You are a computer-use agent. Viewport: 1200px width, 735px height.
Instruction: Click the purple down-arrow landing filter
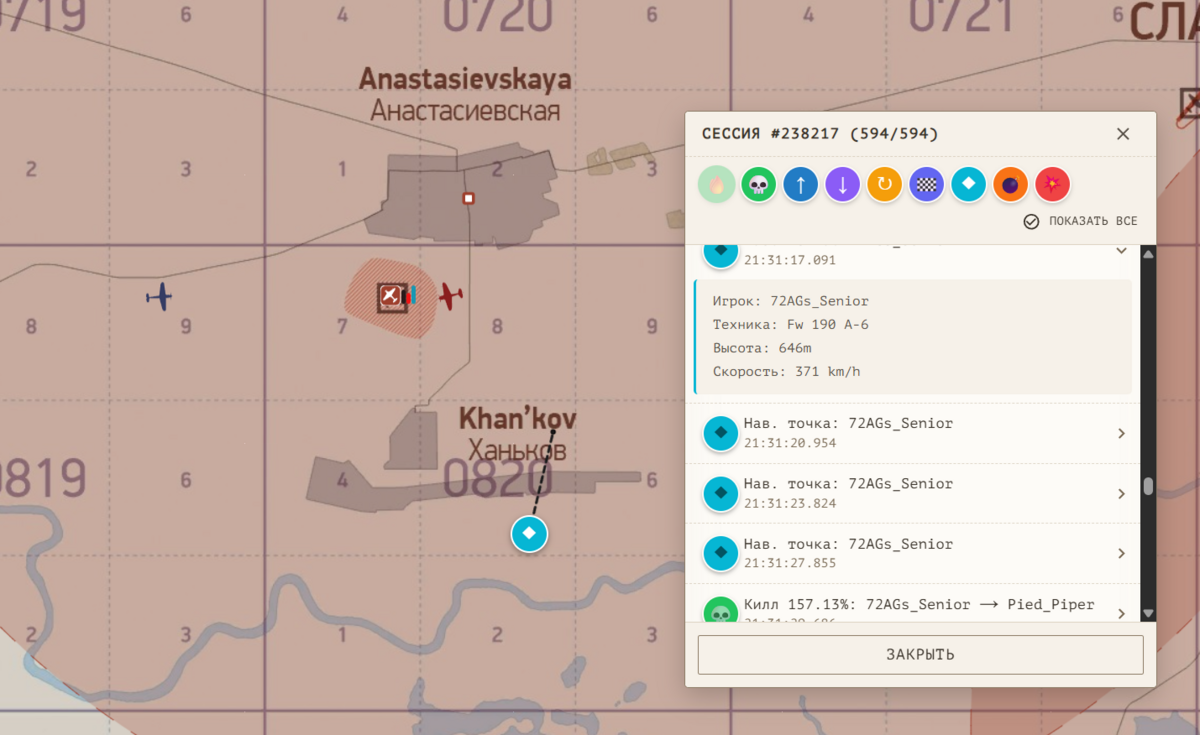(843, 185)
